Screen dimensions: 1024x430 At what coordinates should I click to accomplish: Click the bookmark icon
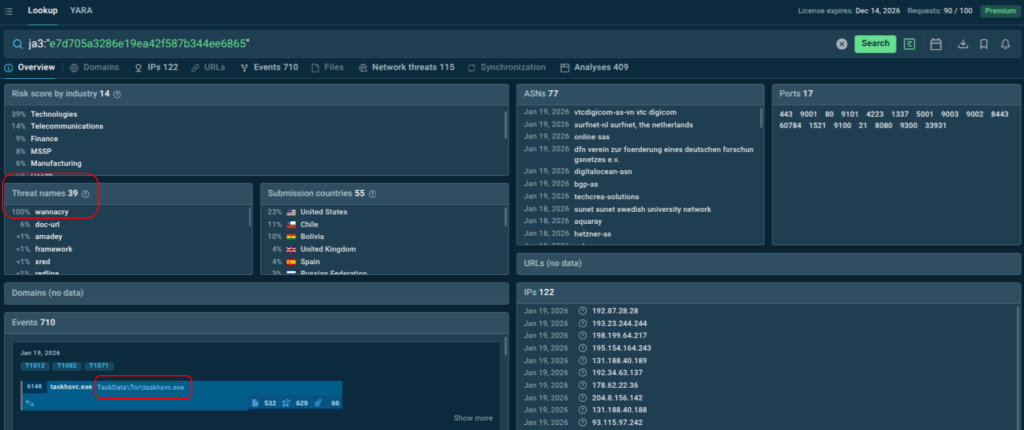(984, 44)
